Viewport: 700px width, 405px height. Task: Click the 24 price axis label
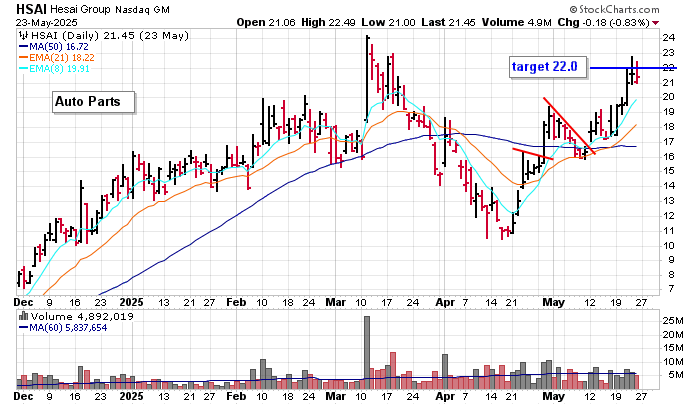tap(668, 38)
